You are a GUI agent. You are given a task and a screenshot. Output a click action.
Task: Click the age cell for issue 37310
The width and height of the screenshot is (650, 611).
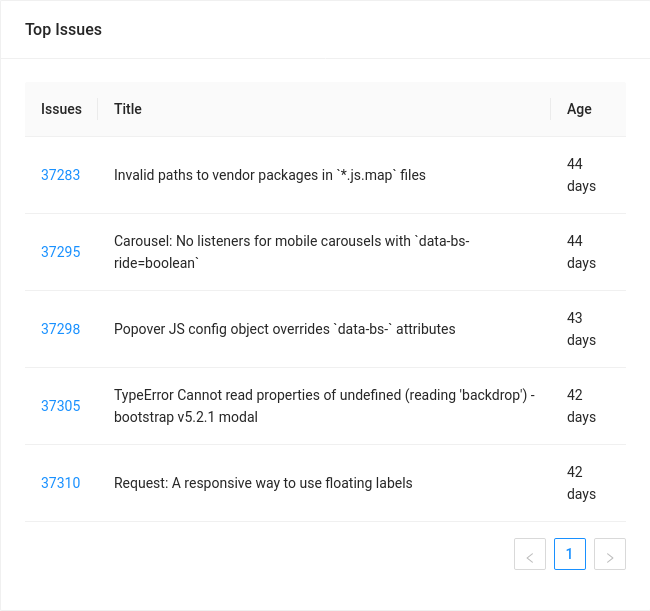[581, 483]
